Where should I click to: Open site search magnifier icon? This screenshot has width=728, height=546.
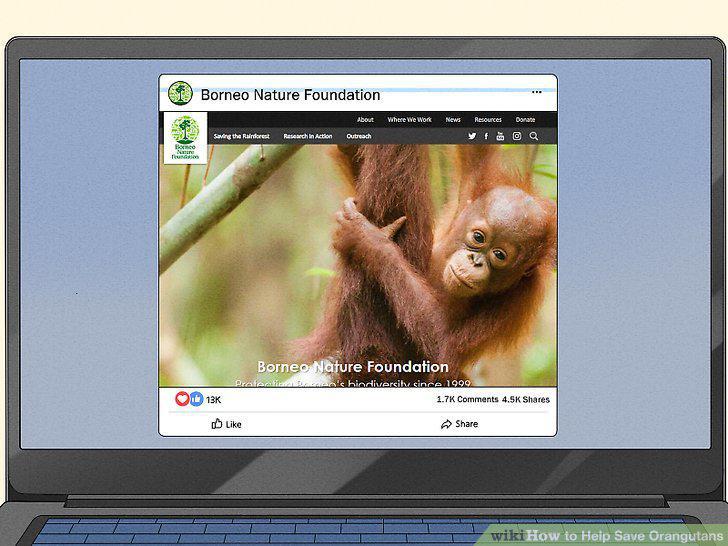[x=533, y=136]
